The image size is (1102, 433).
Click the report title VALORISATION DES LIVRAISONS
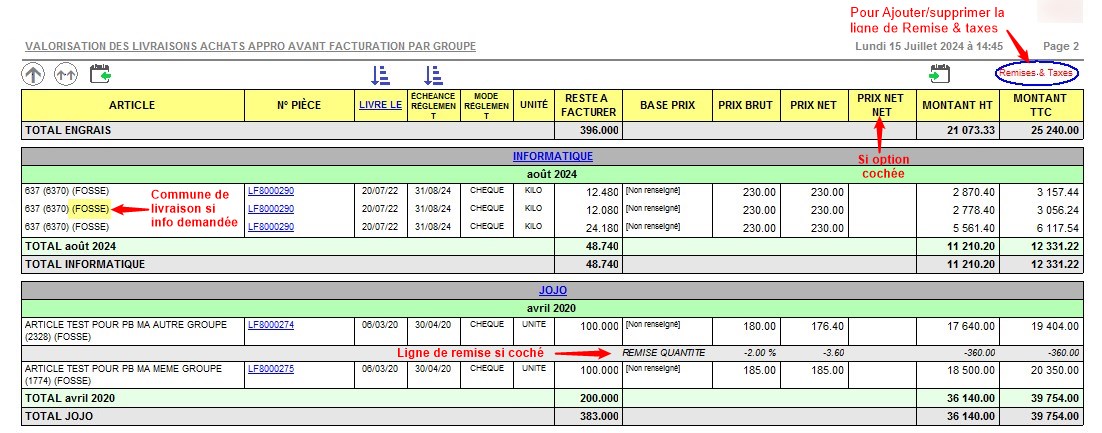pyautogui.click(x=250, y=47)
